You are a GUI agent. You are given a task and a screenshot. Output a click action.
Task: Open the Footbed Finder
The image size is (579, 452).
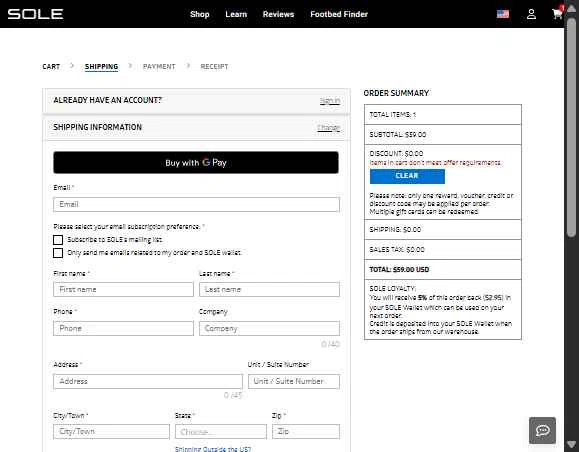point(339,14)
